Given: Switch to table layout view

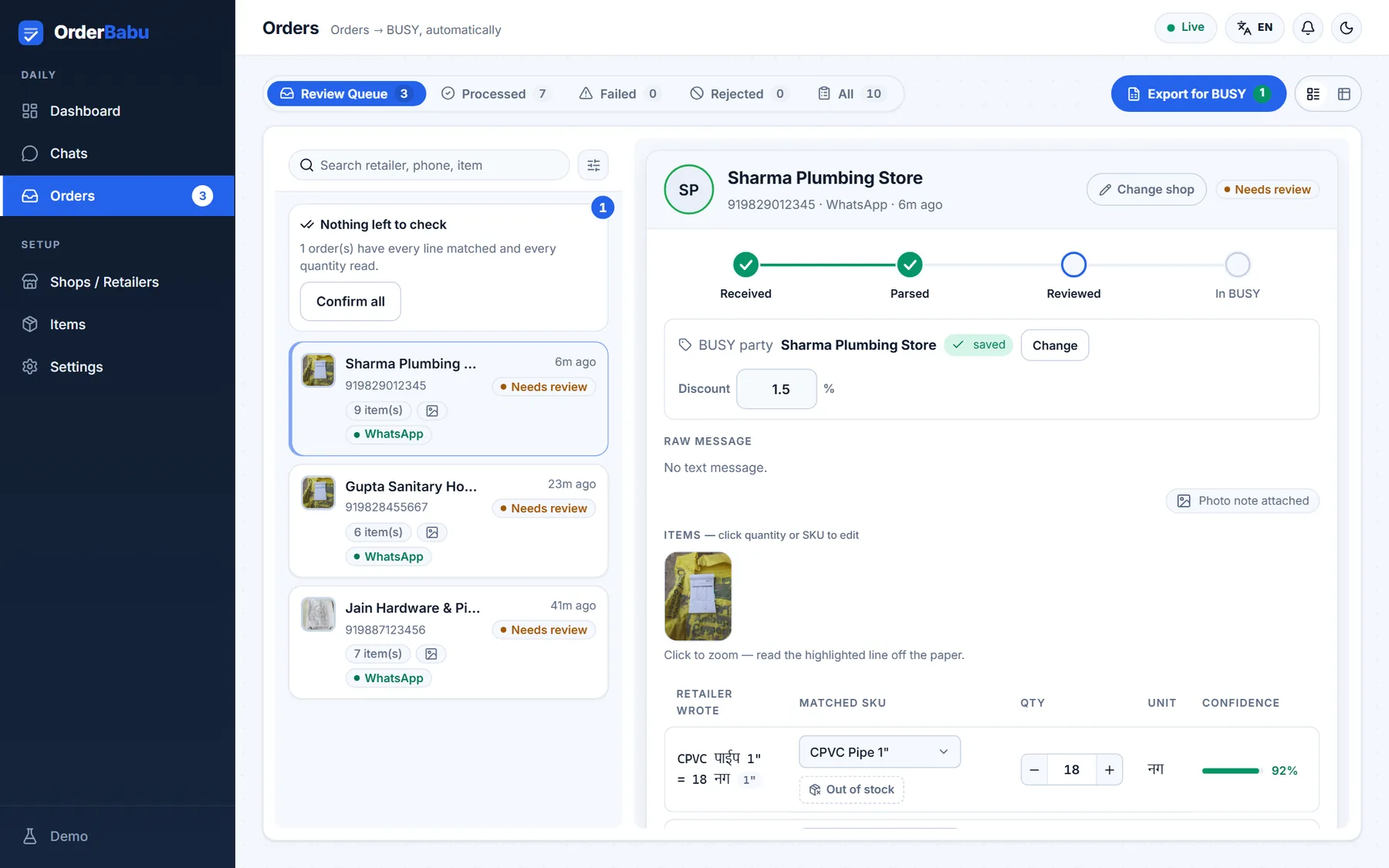Looking at the screenshot, I should click(1344, 94).
